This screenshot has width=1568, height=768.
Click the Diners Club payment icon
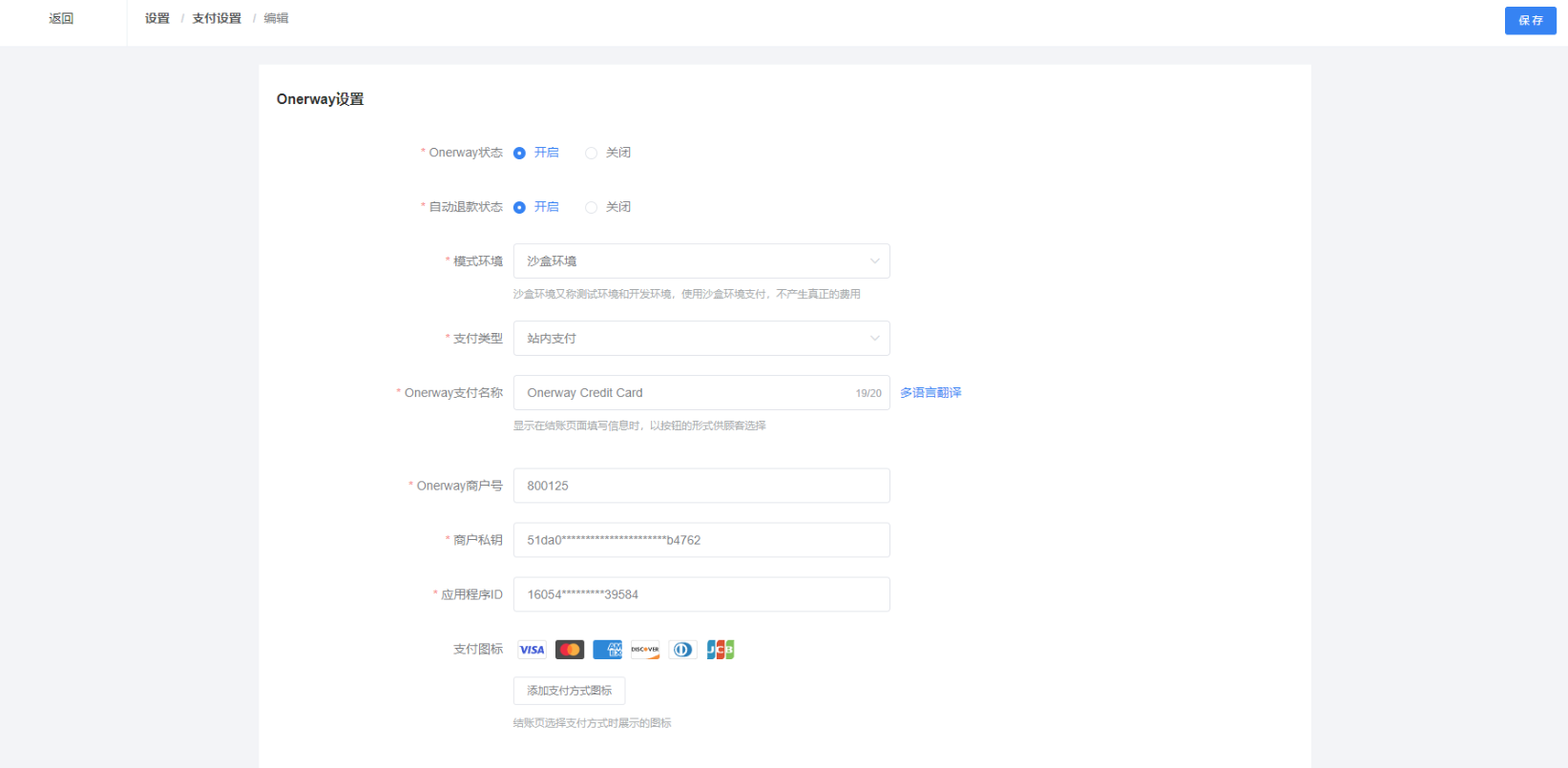(682, 650)
